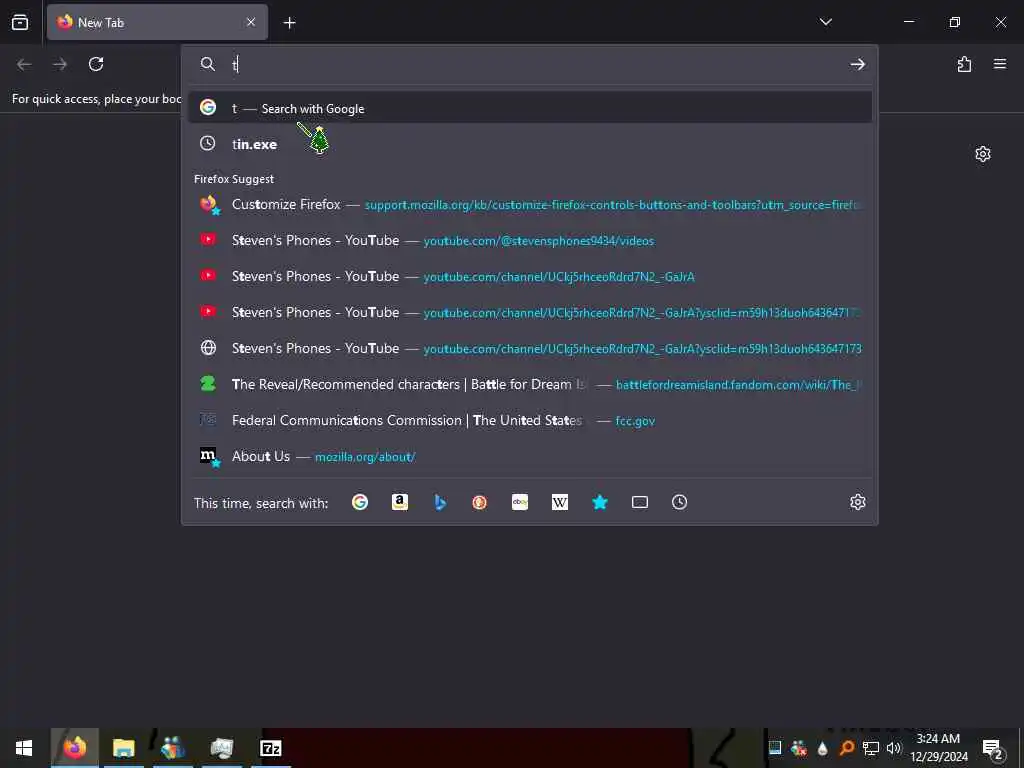Open the network tray icon
This screenshot has height=768, width=1024.
pyautogui.click(x=871, y=748)
